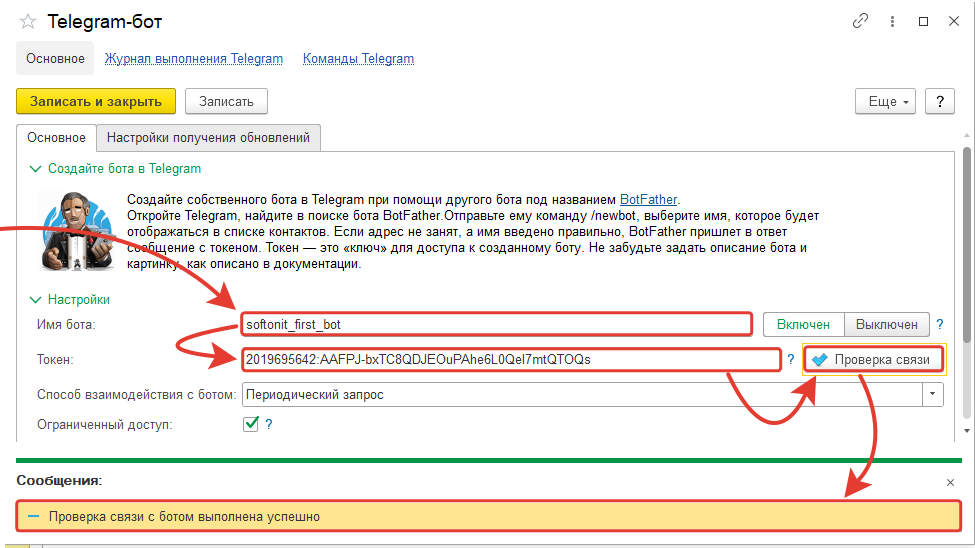This screenshot has height=548, width=975.
Task: Switch bot state to Выключен
Action: [x=887, y=324]
